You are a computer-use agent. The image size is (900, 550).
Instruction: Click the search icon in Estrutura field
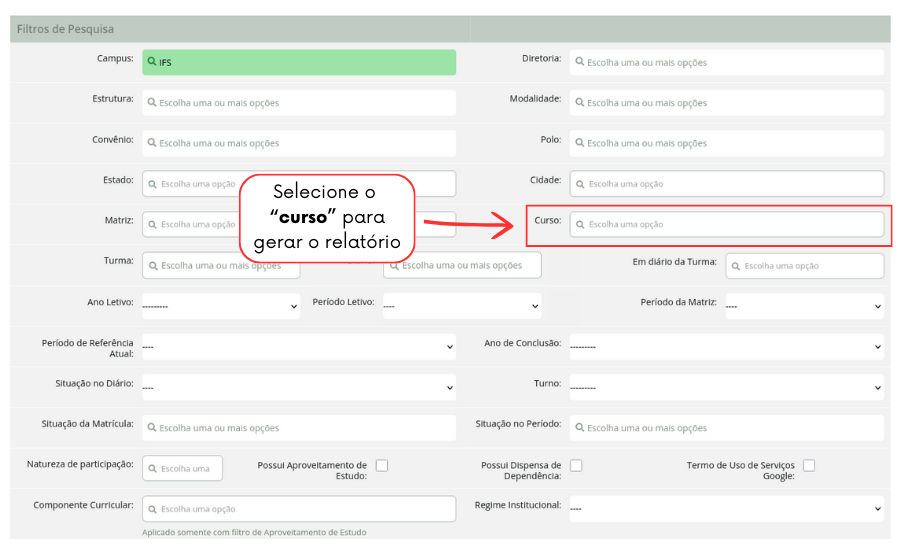point(152,103)
